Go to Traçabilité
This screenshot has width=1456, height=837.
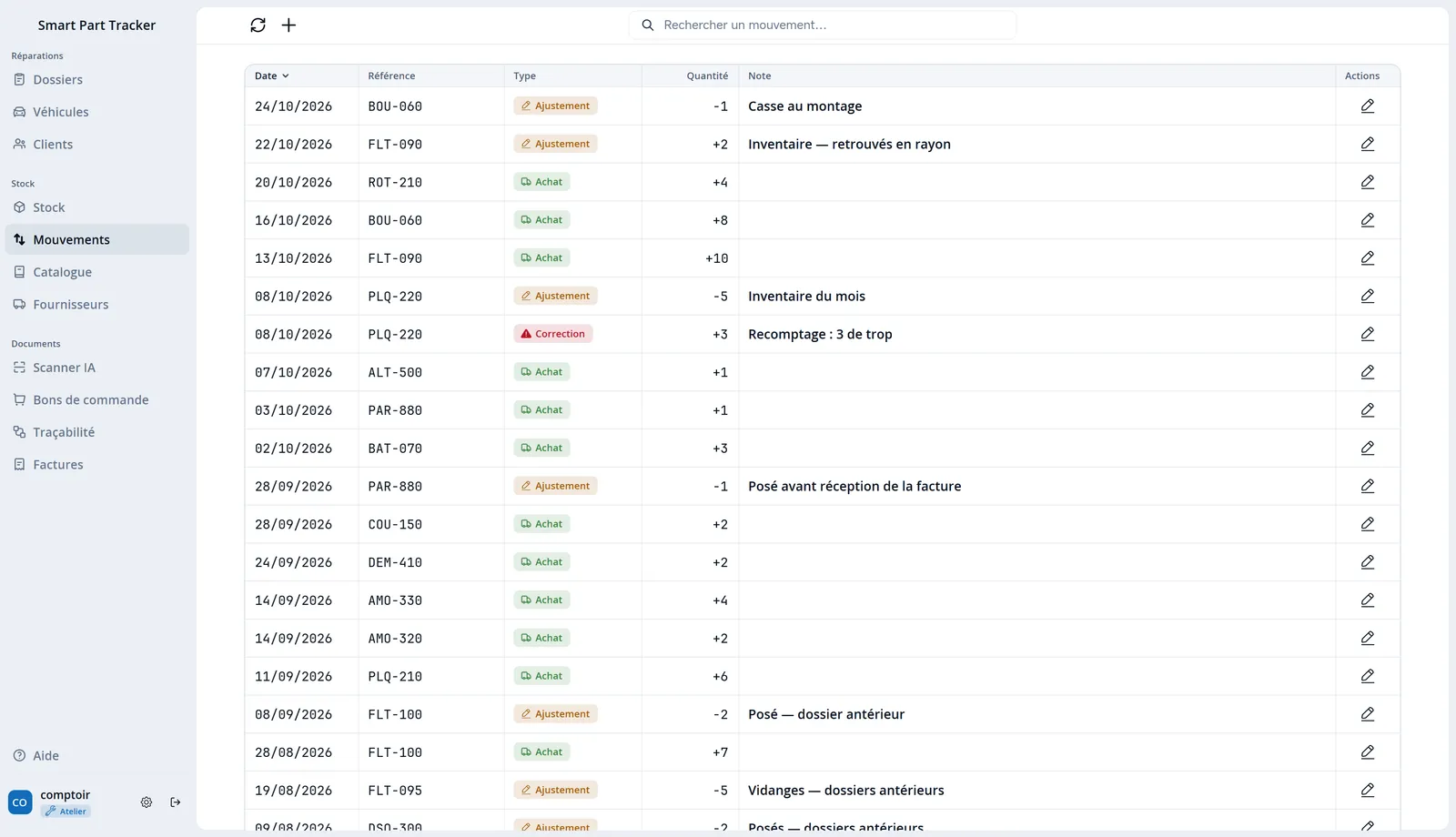pos(97,432)
